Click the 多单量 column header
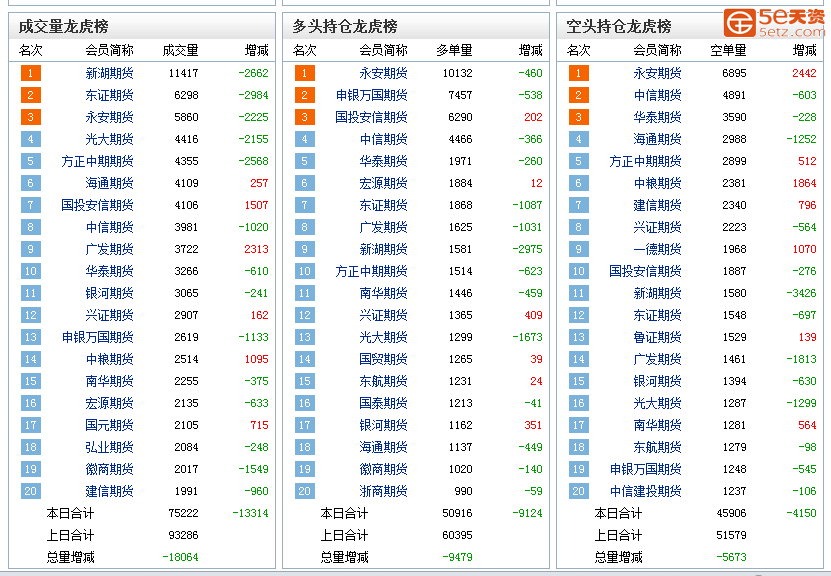This screenshot has height=576, width=831. pyautogui.click(x=454, y=50)
